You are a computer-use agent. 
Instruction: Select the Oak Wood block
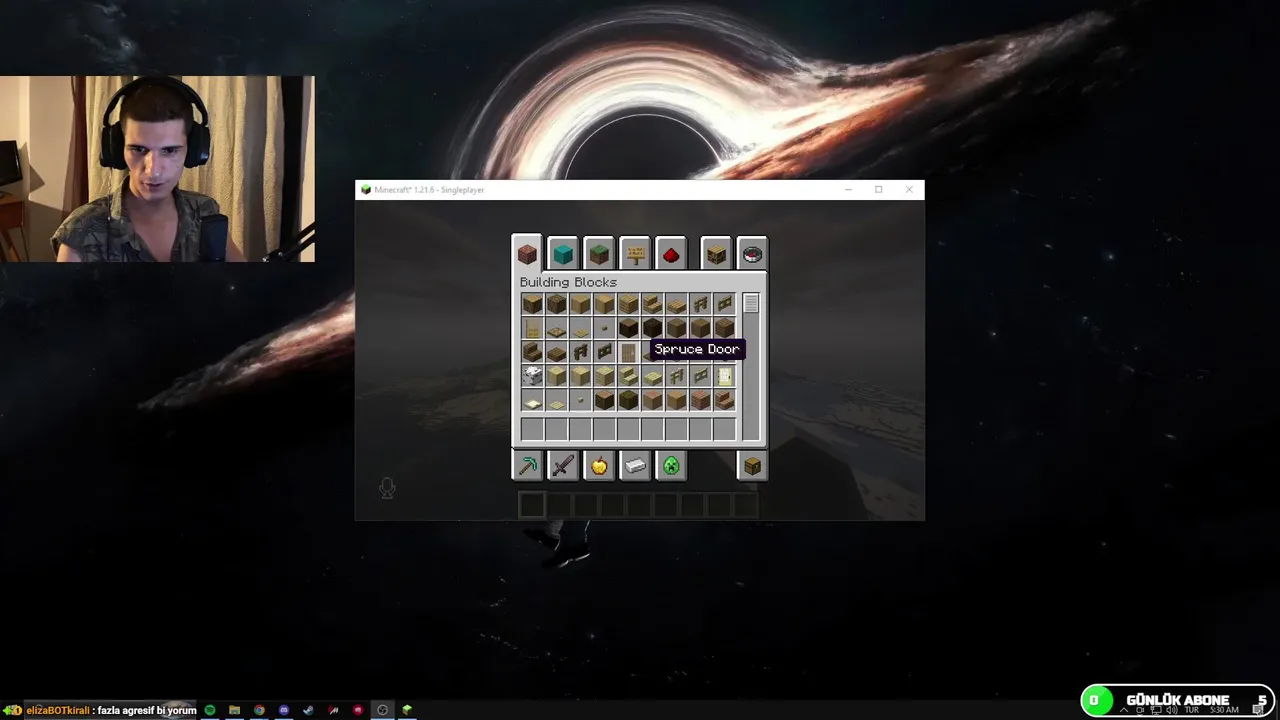[556, 304]
